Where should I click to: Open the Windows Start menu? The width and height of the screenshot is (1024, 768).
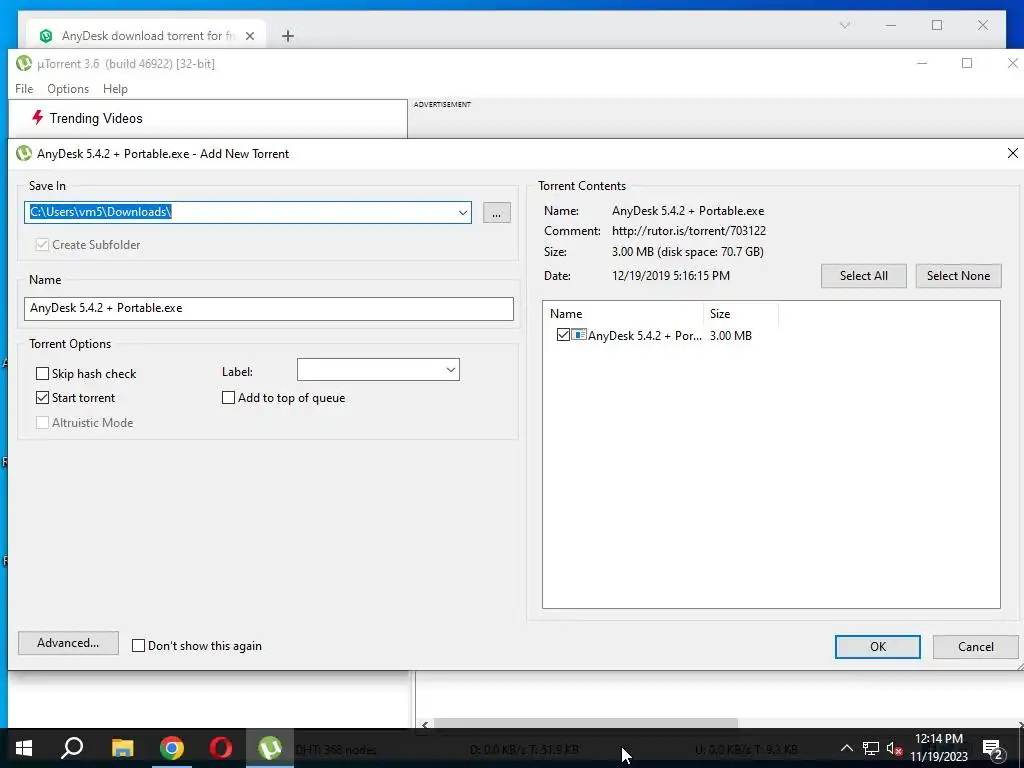pyautogui.click(x=24, y=748)
